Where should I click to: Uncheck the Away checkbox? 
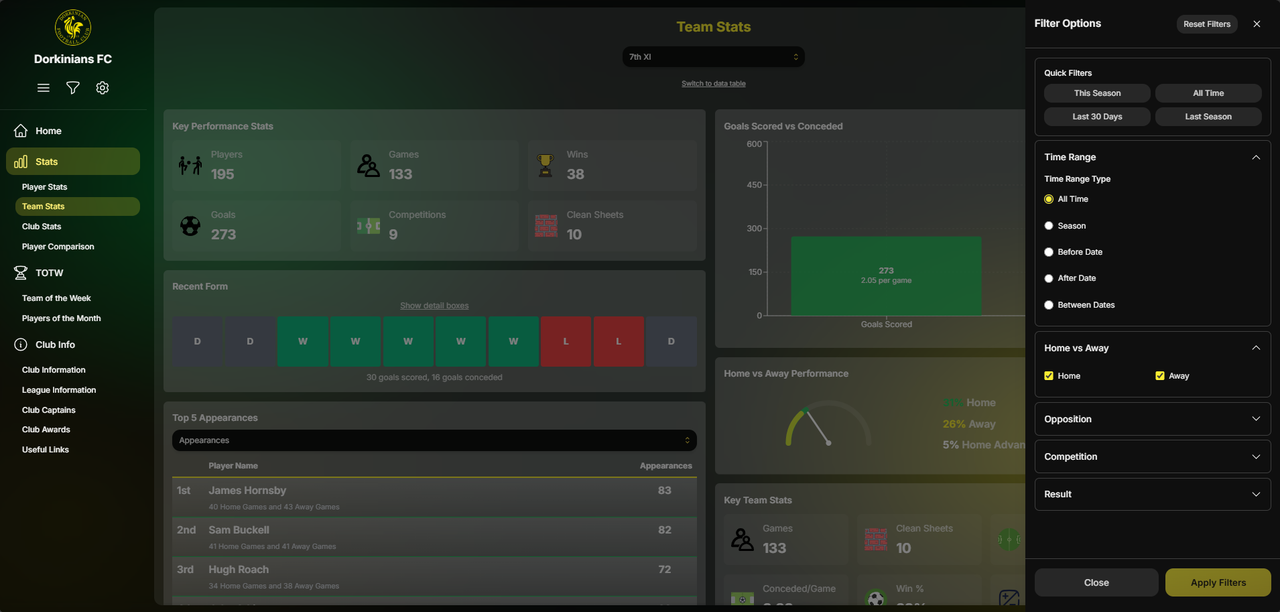(x=1160, y=376)
